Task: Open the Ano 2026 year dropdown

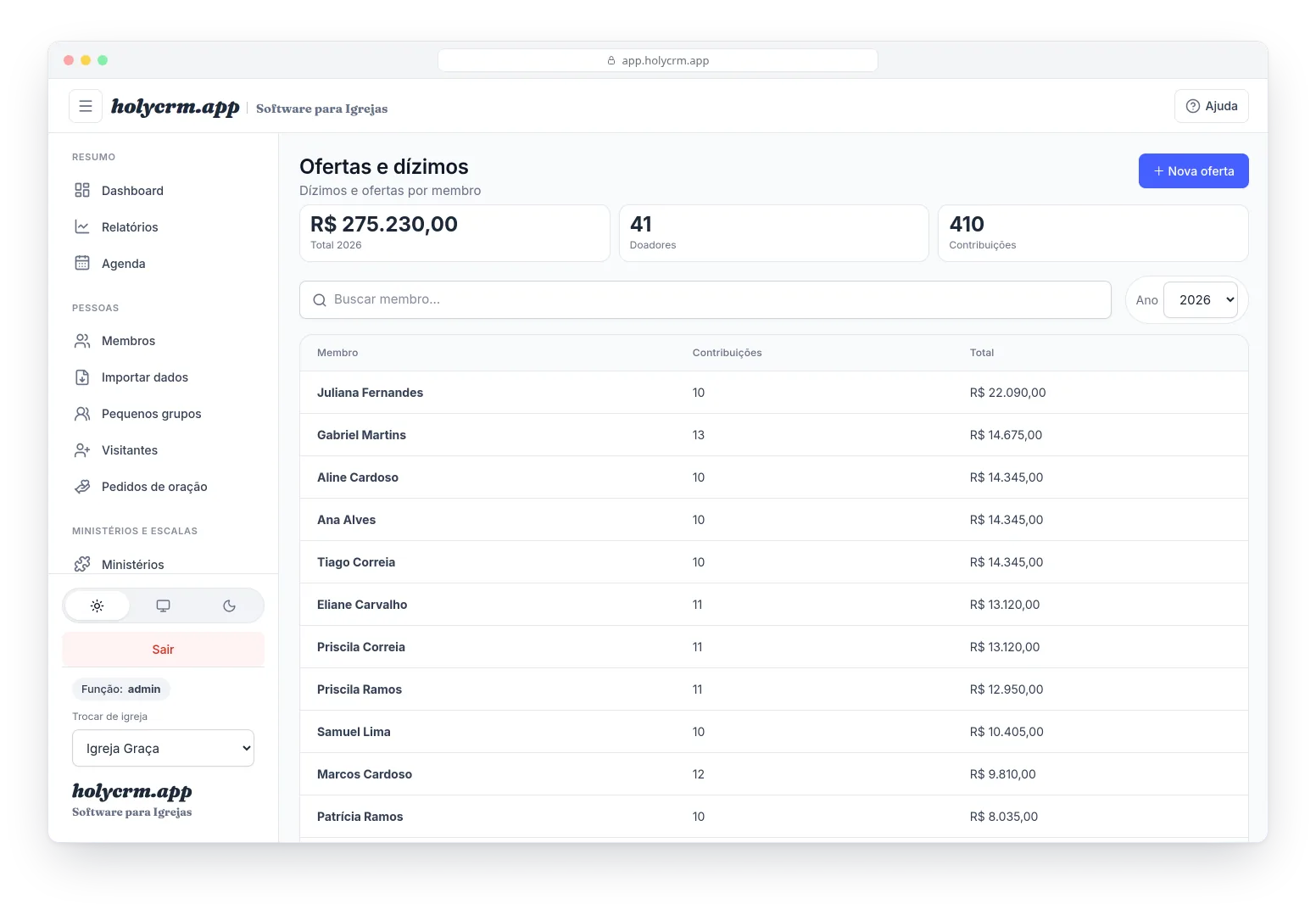Action: [1201, 300]
